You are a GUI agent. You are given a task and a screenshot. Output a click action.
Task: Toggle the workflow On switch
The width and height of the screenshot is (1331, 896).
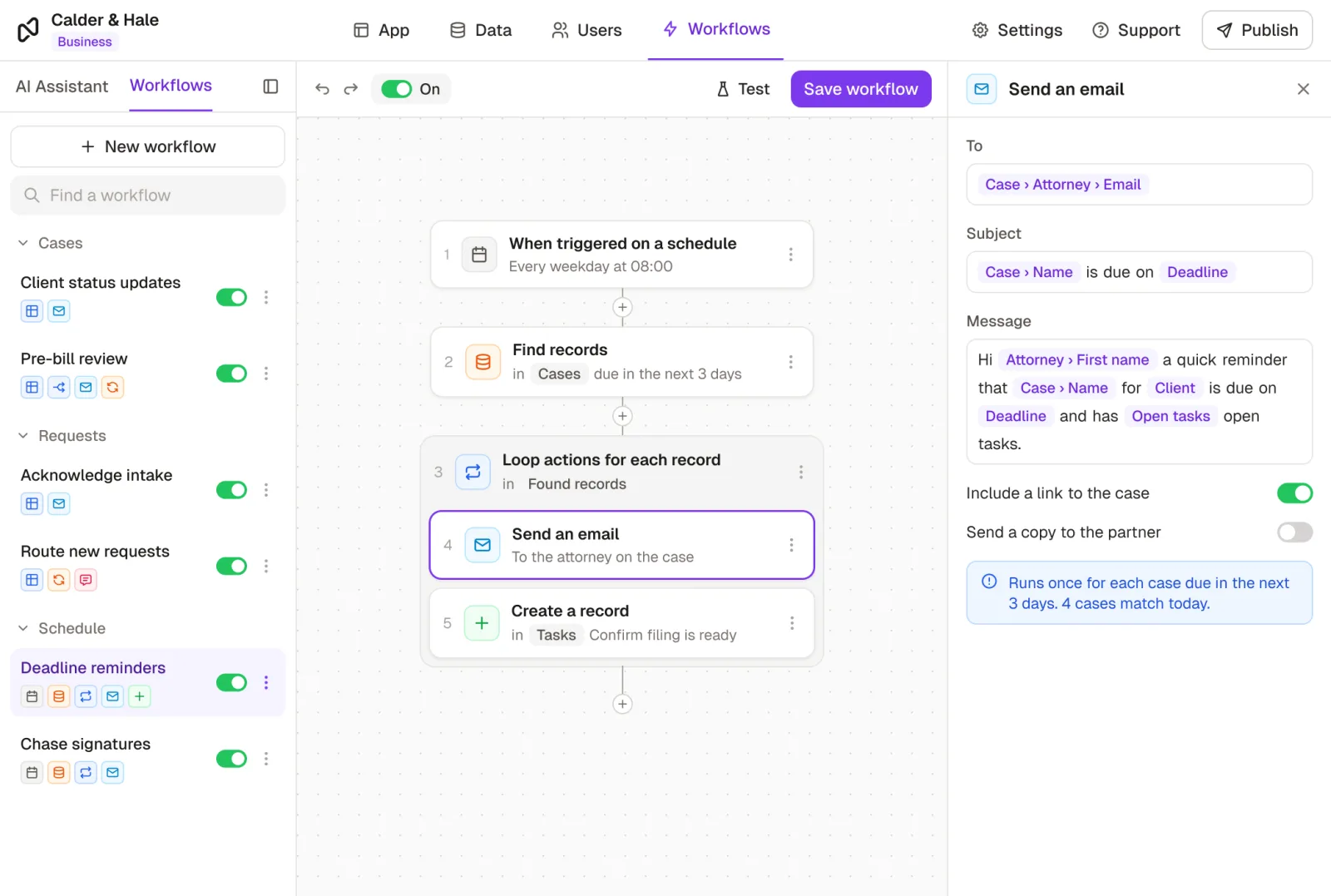pyautogui.click(x=397, y=89)
